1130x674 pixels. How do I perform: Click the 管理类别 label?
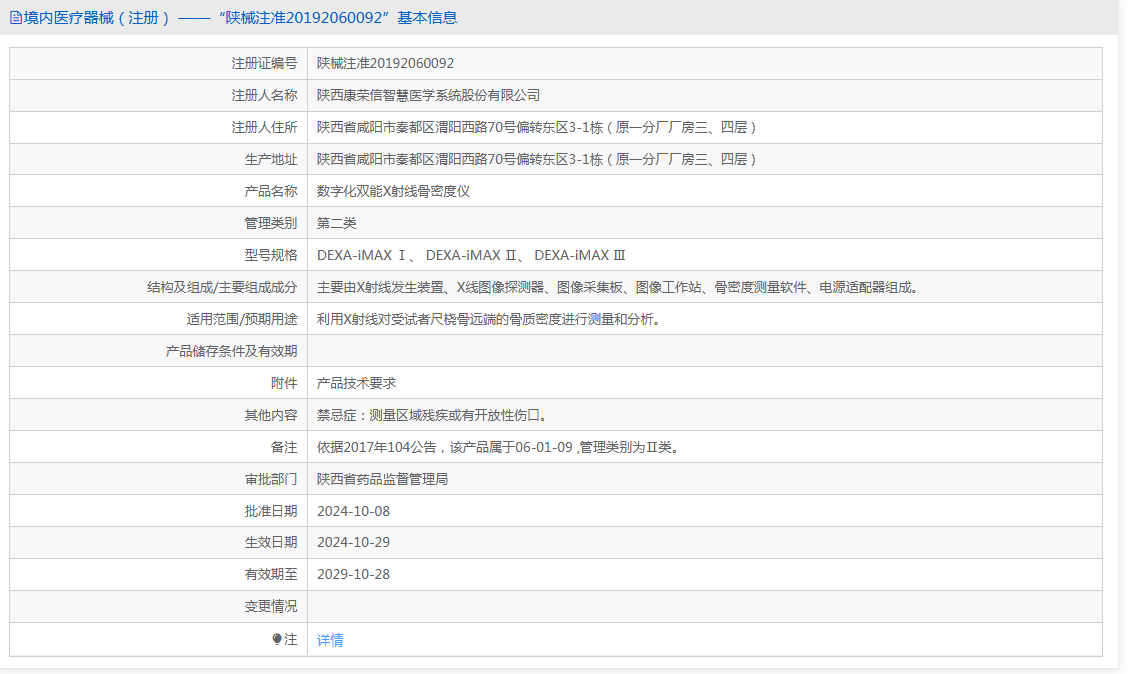tap(271, 223)
